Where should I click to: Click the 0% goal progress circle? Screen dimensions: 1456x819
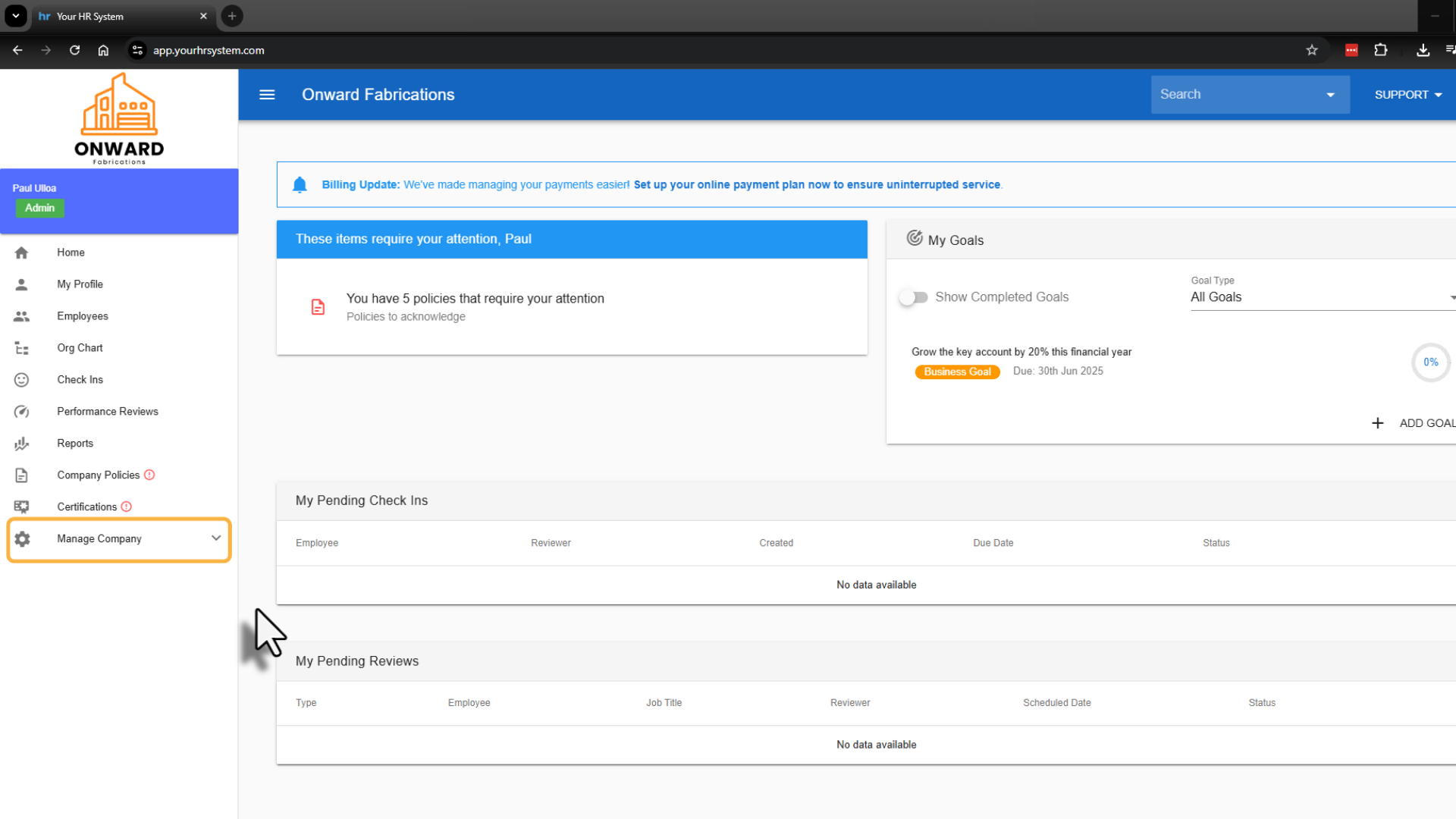(x=1430, y=362)
